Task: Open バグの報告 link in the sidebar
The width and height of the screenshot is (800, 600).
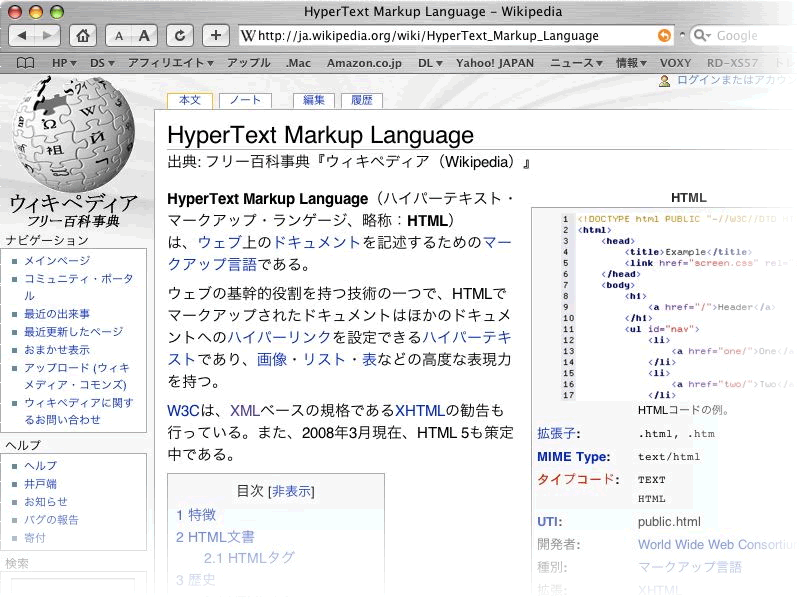Action: [x=52, y=519]
